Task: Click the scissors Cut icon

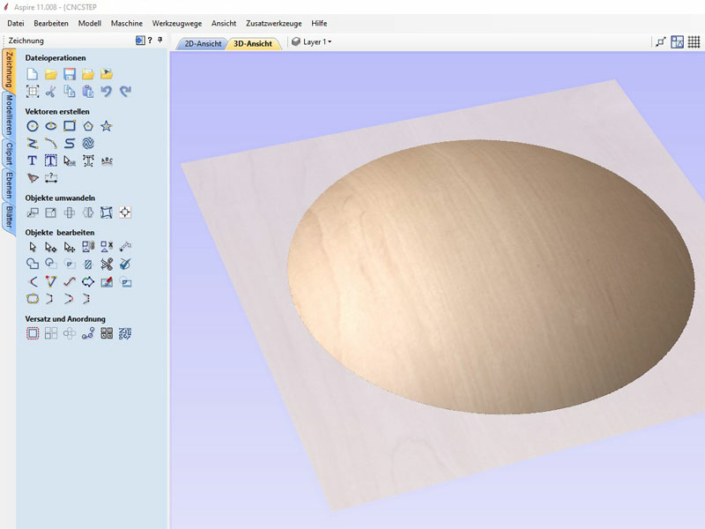Action: pyautogui.click(x=50, y=92)
